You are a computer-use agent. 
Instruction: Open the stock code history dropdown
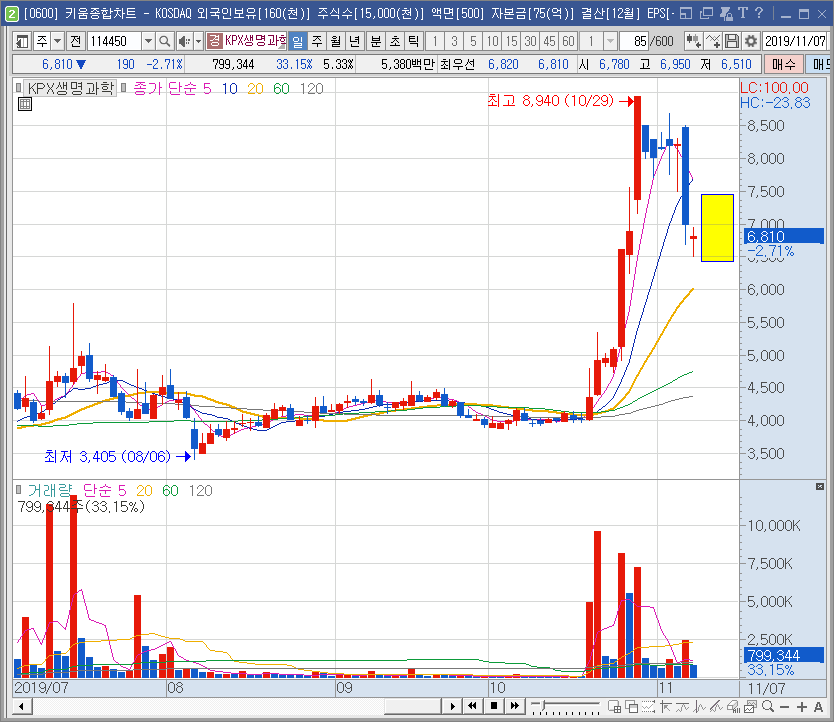coord(148,41)
